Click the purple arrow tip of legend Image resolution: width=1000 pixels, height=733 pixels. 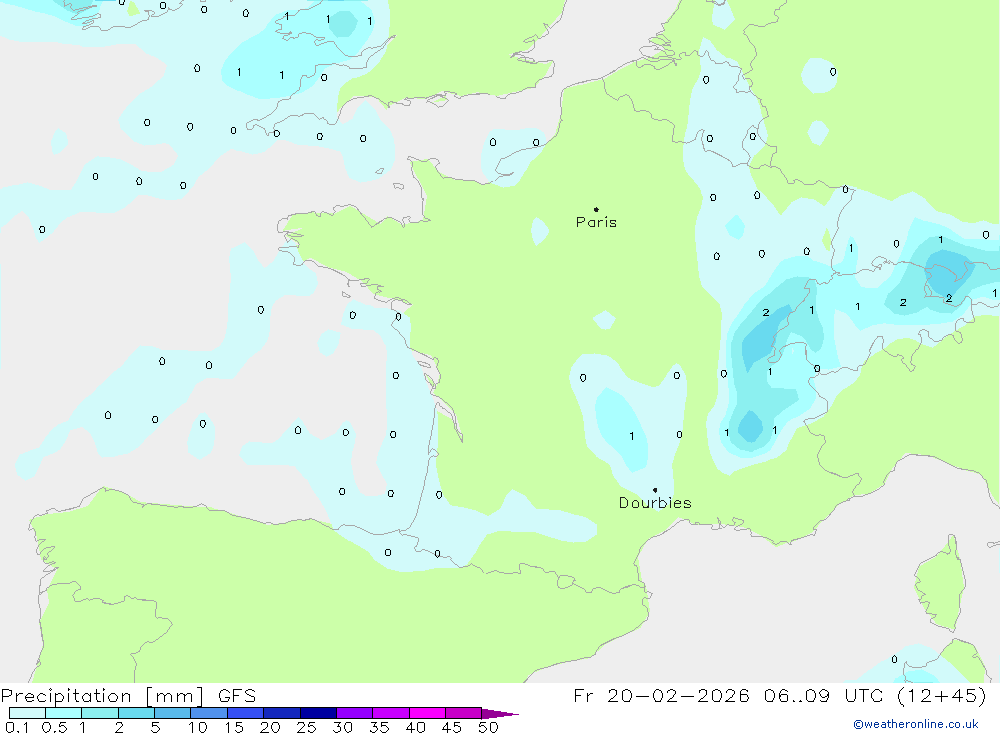(501, 714)
